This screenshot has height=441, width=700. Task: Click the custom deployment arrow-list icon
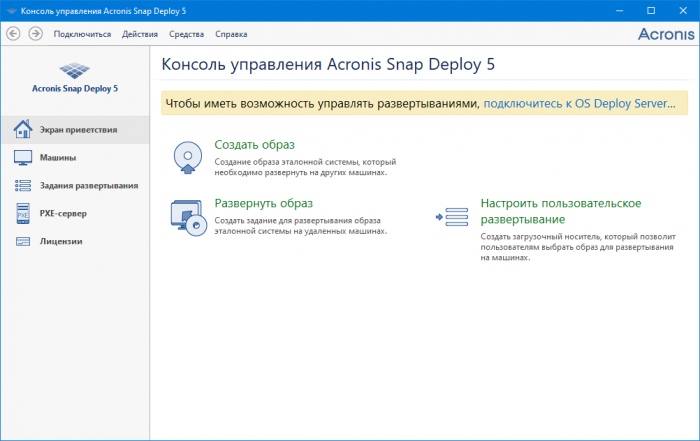click(451, 216)
